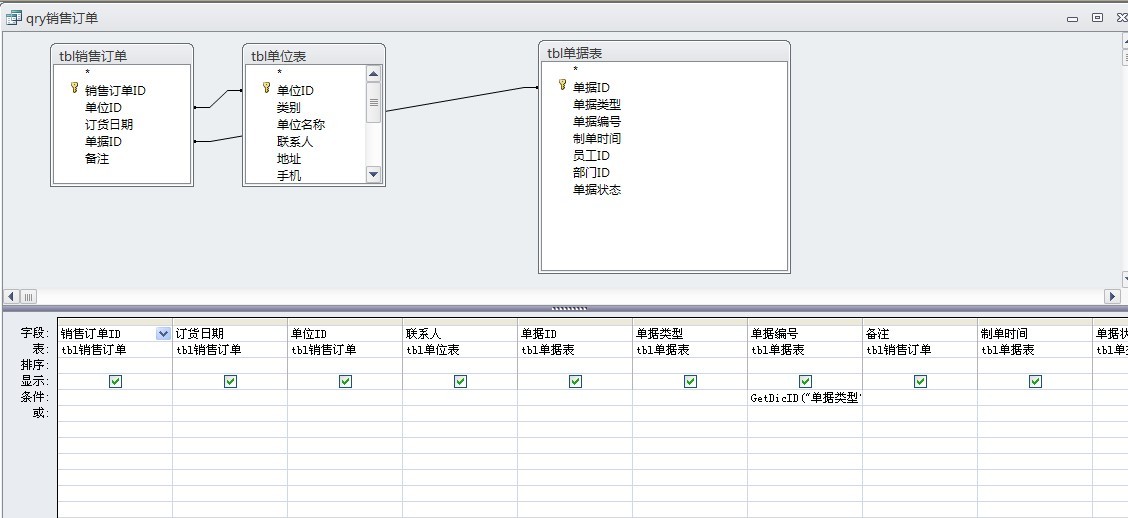Toggle the 显示 checkbox under 联系人 column
This screenshot has height=518, width=1128.
460,381
